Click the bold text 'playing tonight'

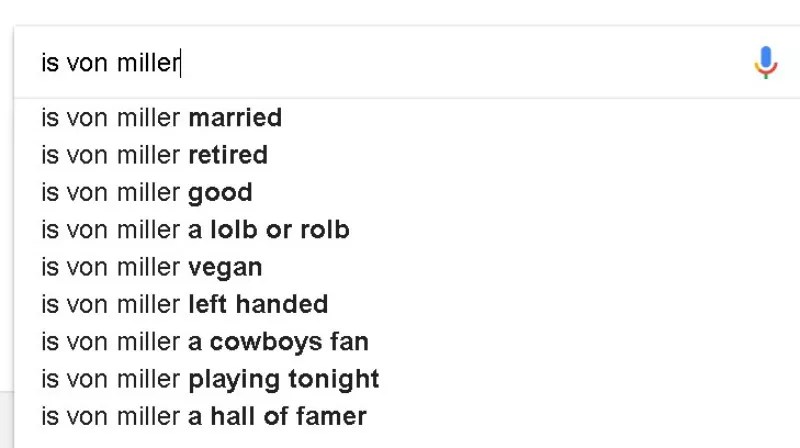(x=284, y=379)
